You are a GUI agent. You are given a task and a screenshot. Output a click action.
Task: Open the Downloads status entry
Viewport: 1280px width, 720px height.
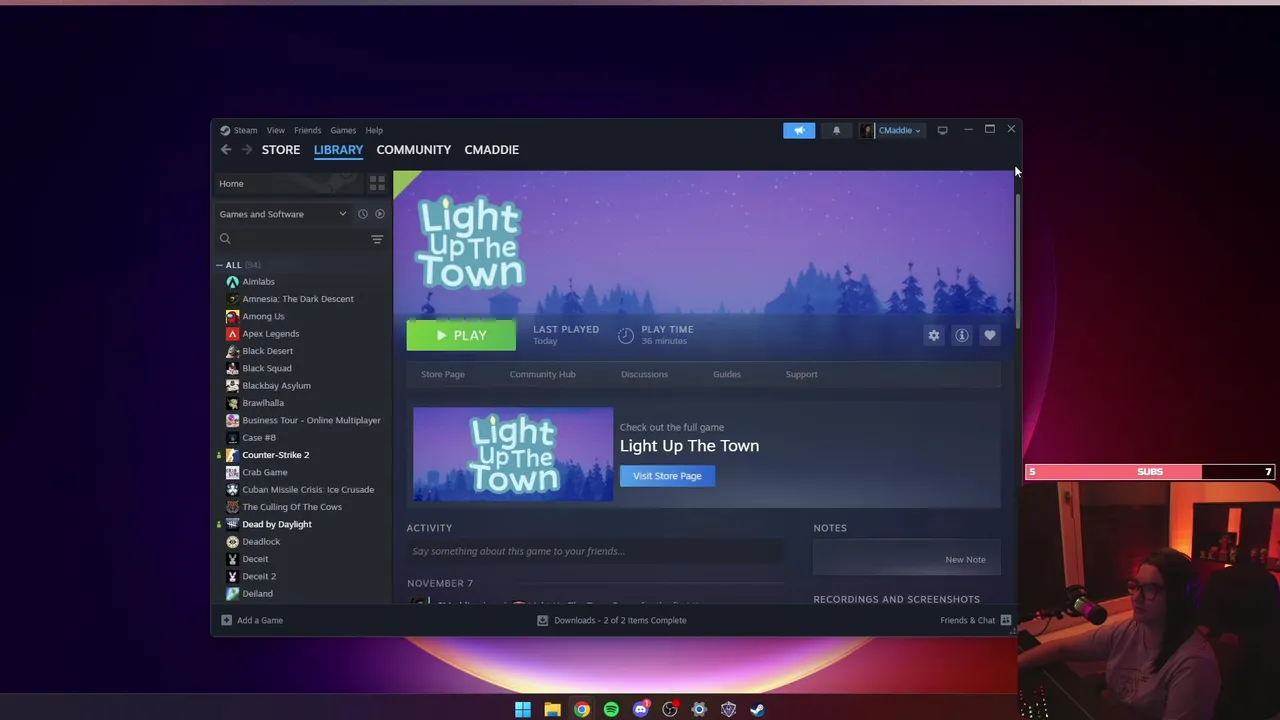(x=612, y=620)
